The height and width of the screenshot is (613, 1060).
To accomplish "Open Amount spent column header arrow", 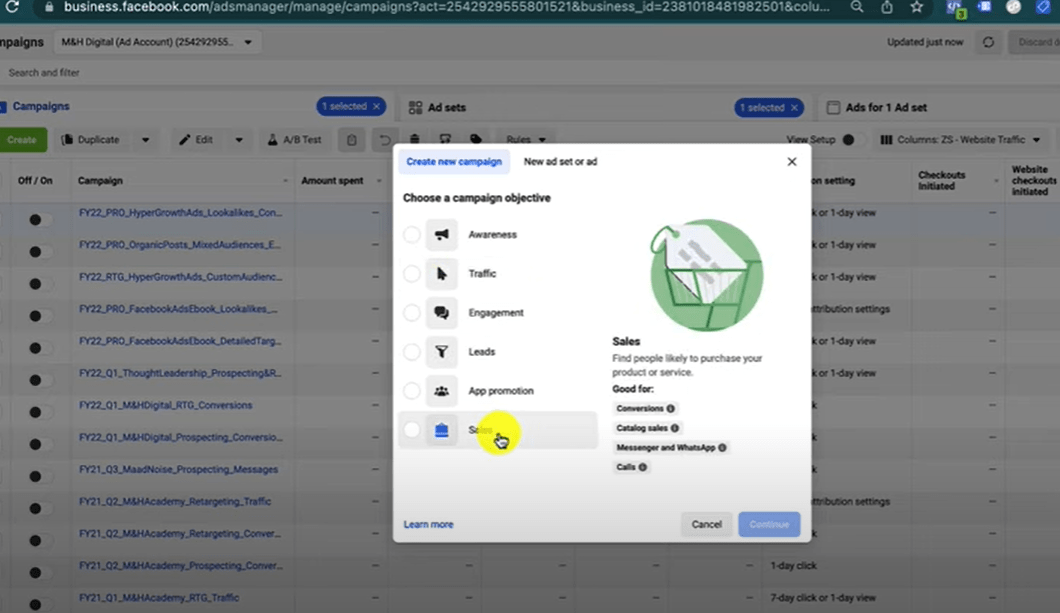I will (379, 181).
